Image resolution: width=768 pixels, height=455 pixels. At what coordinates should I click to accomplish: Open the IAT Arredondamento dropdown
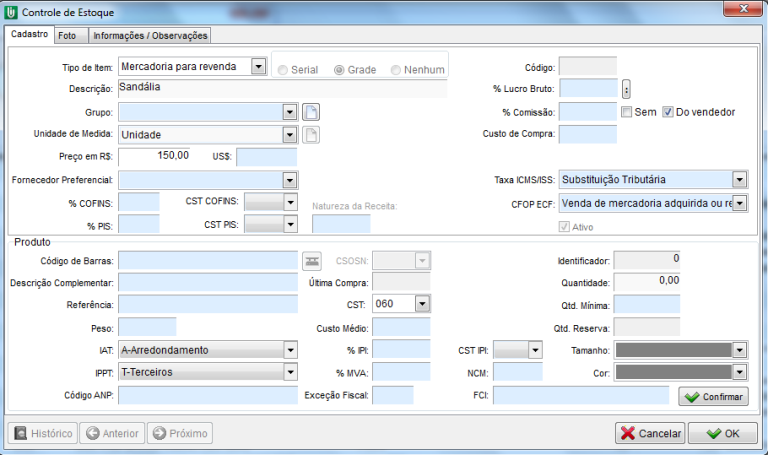point(290,350)
